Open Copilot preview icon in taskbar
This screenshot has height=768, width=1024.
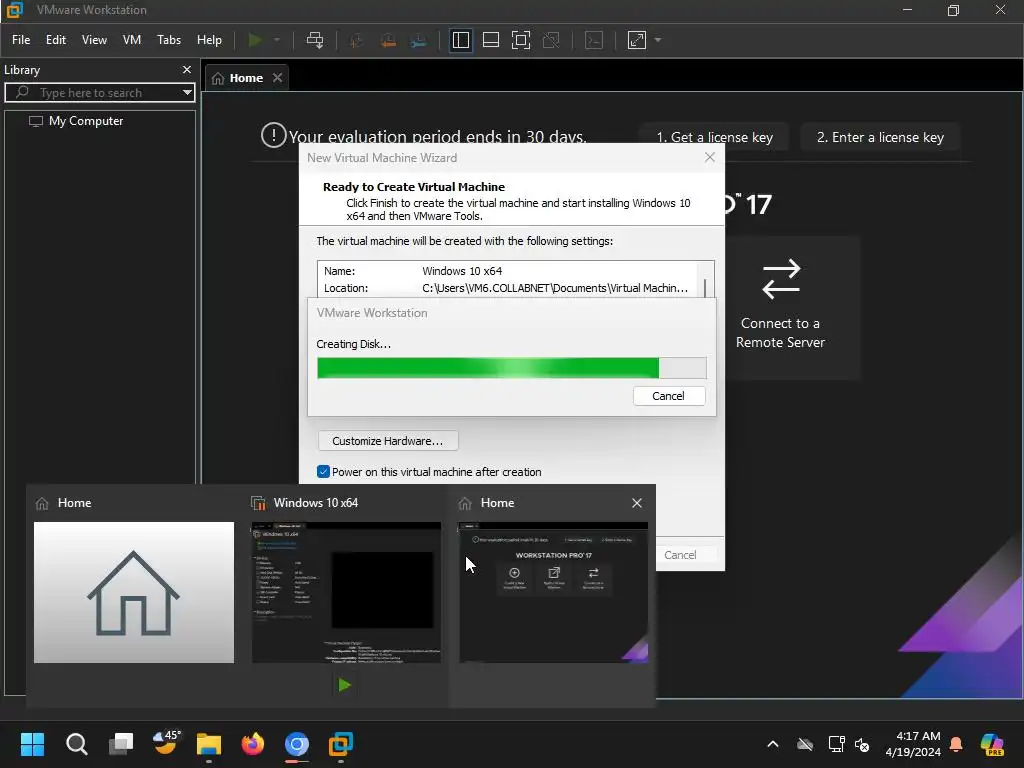(992, 744)
